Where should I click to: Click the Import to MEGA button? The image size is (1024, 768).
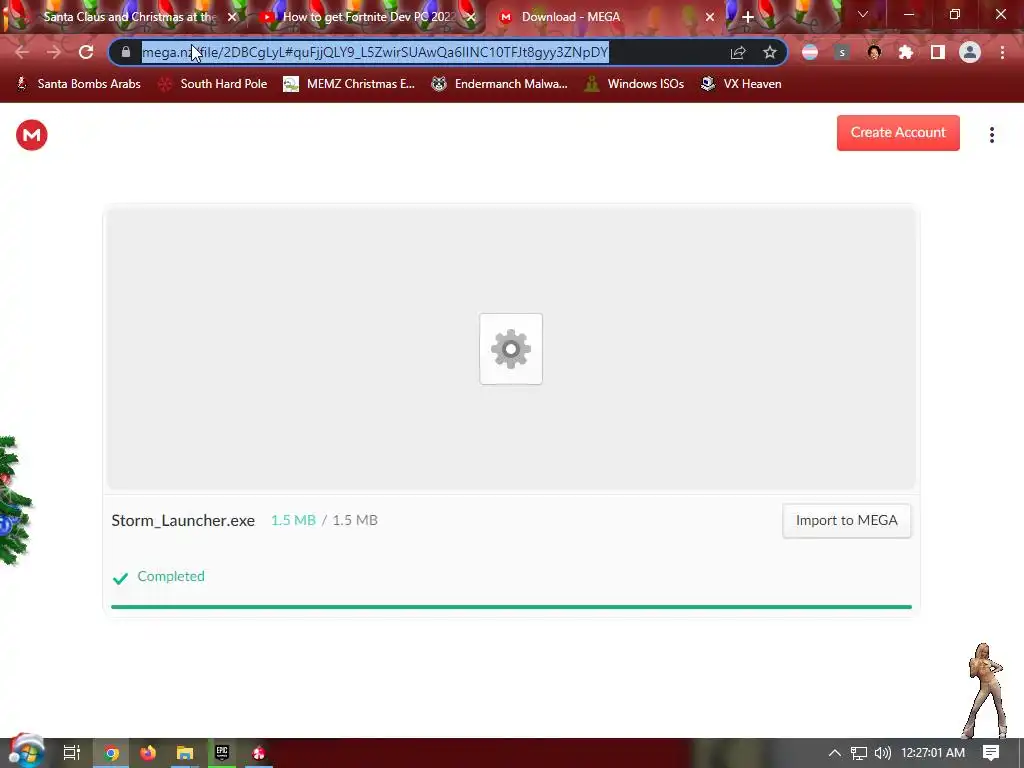846,520
